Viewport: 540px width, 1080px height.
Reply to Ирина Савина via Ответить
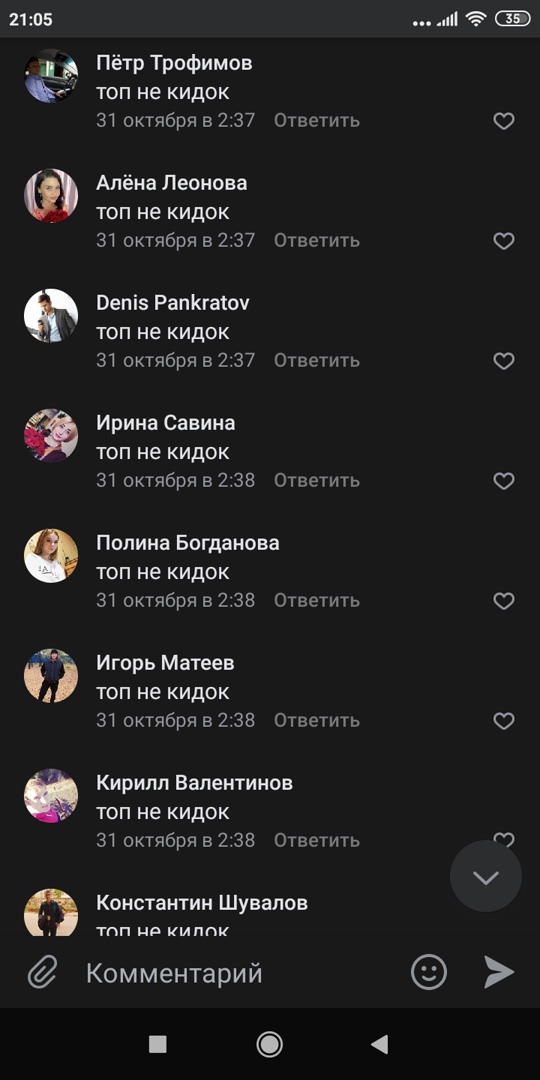coord(317,480)
